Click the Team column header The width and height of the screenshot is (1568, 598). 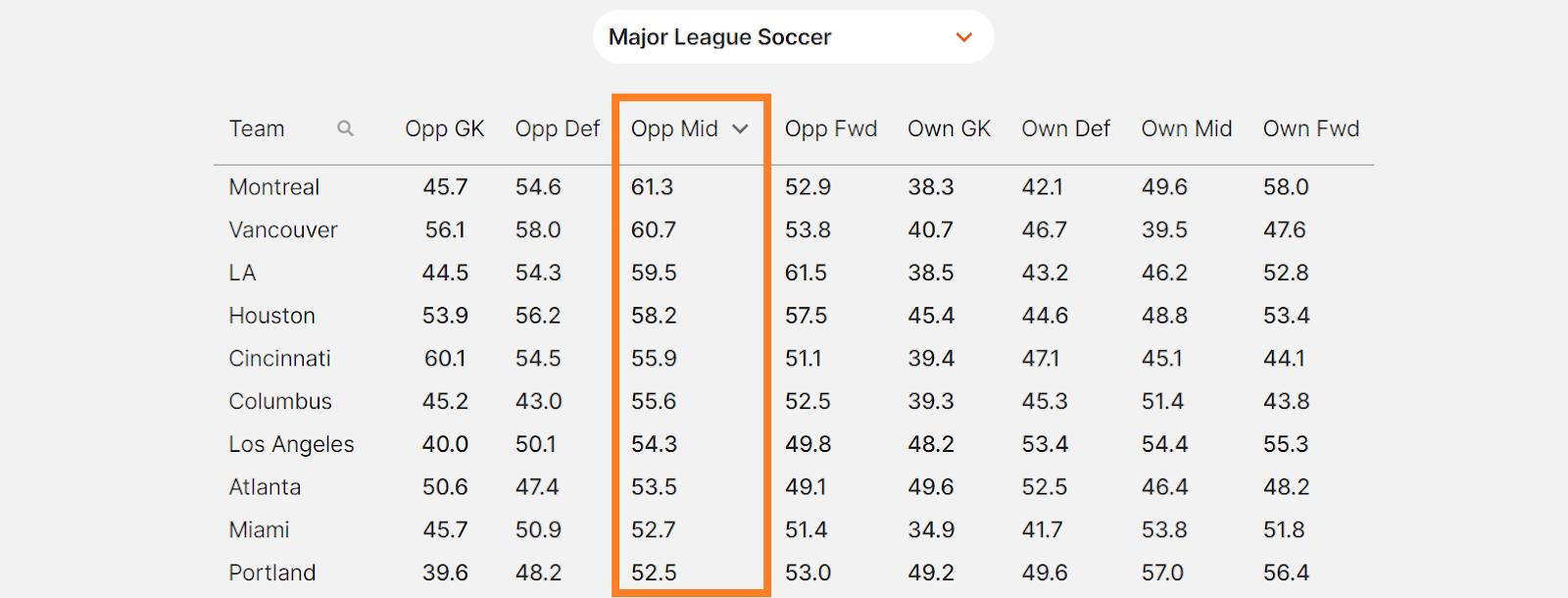coord(257,129)
